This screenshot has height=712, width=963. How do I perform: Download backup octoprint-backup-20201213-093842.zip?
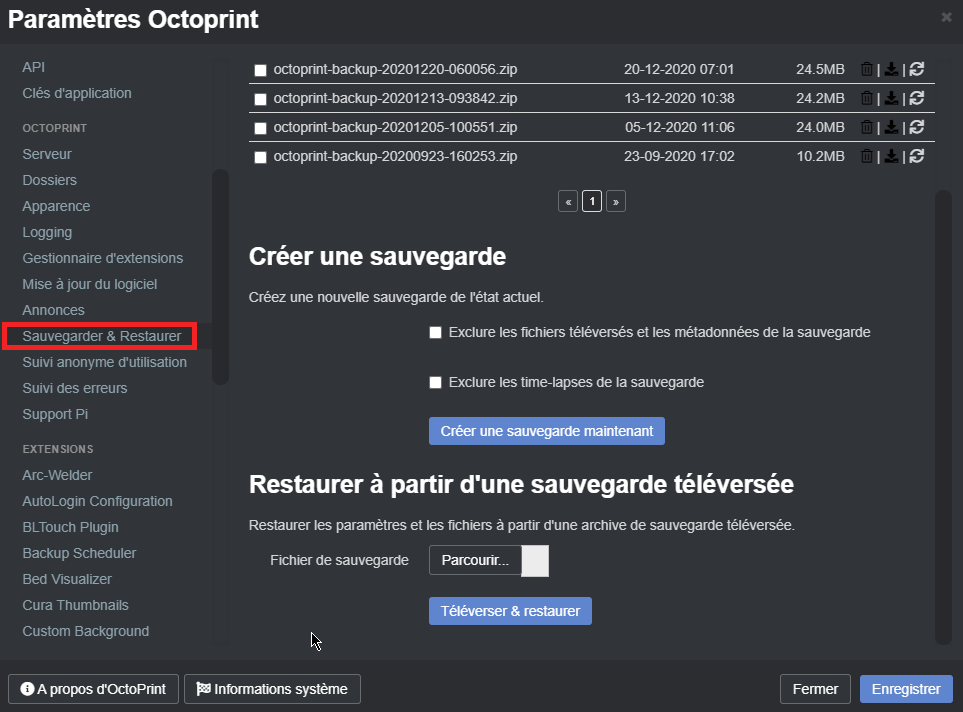point(891,98)
